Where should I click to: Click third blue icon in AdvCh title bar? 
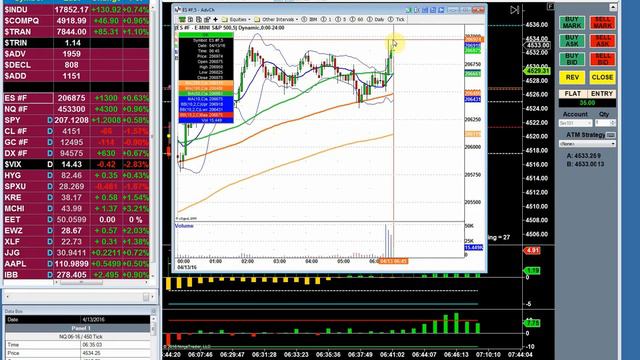424,10
